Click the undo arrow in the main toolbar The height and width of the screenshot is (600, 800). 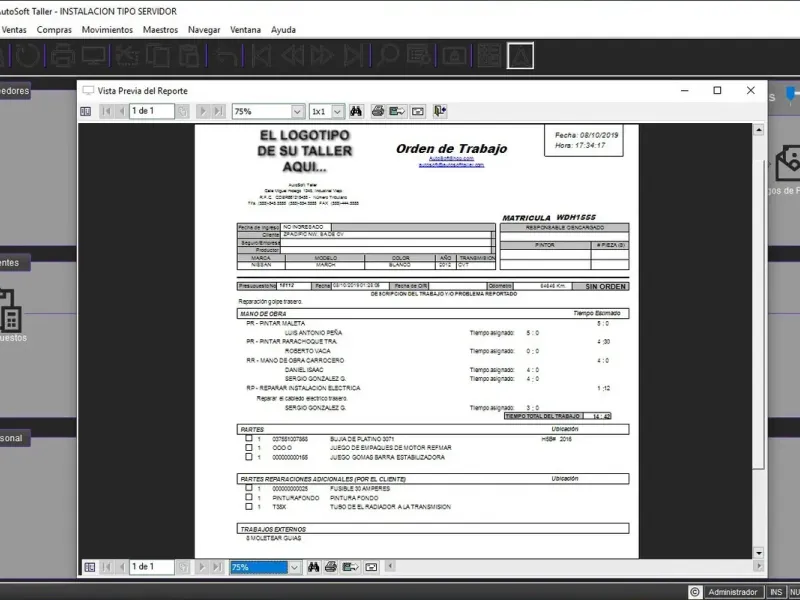click(x=226, y=56)
